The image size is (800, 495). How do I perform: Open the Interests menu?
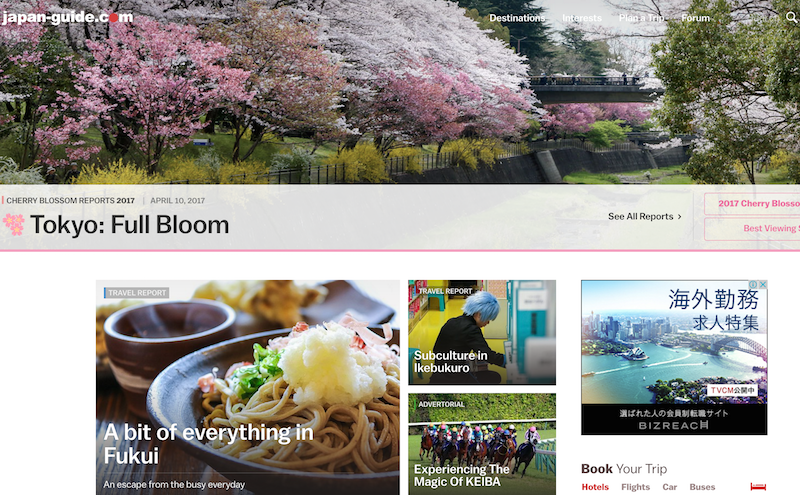pyautogui.click(x=582, y=18)
